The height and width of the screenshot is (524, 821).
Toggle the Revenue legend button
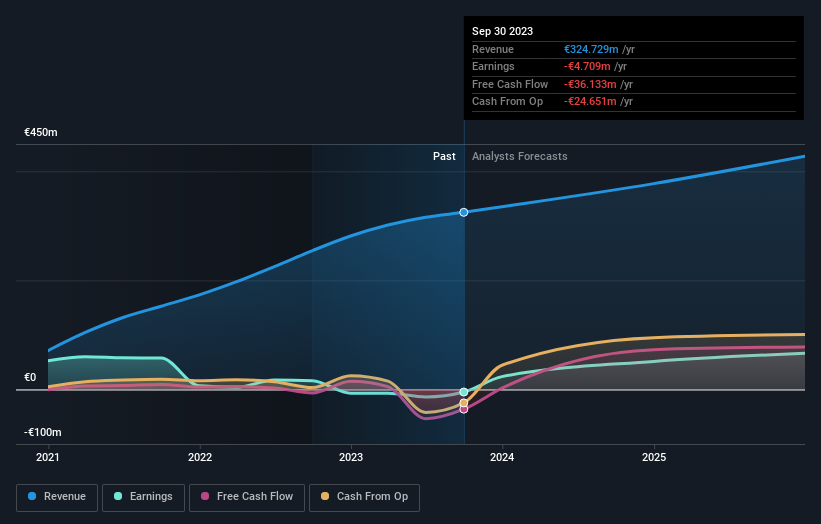[57, 497]
